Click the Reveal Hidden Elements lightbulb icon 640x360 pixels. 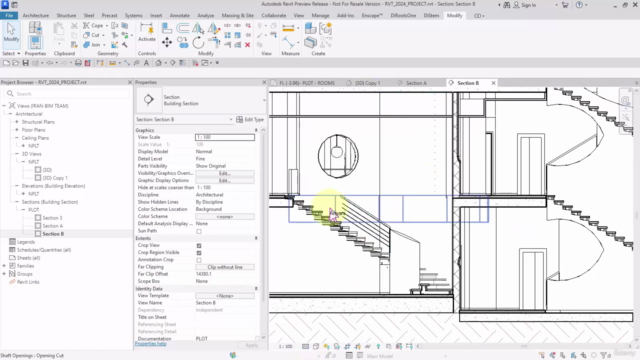point(378,346)
